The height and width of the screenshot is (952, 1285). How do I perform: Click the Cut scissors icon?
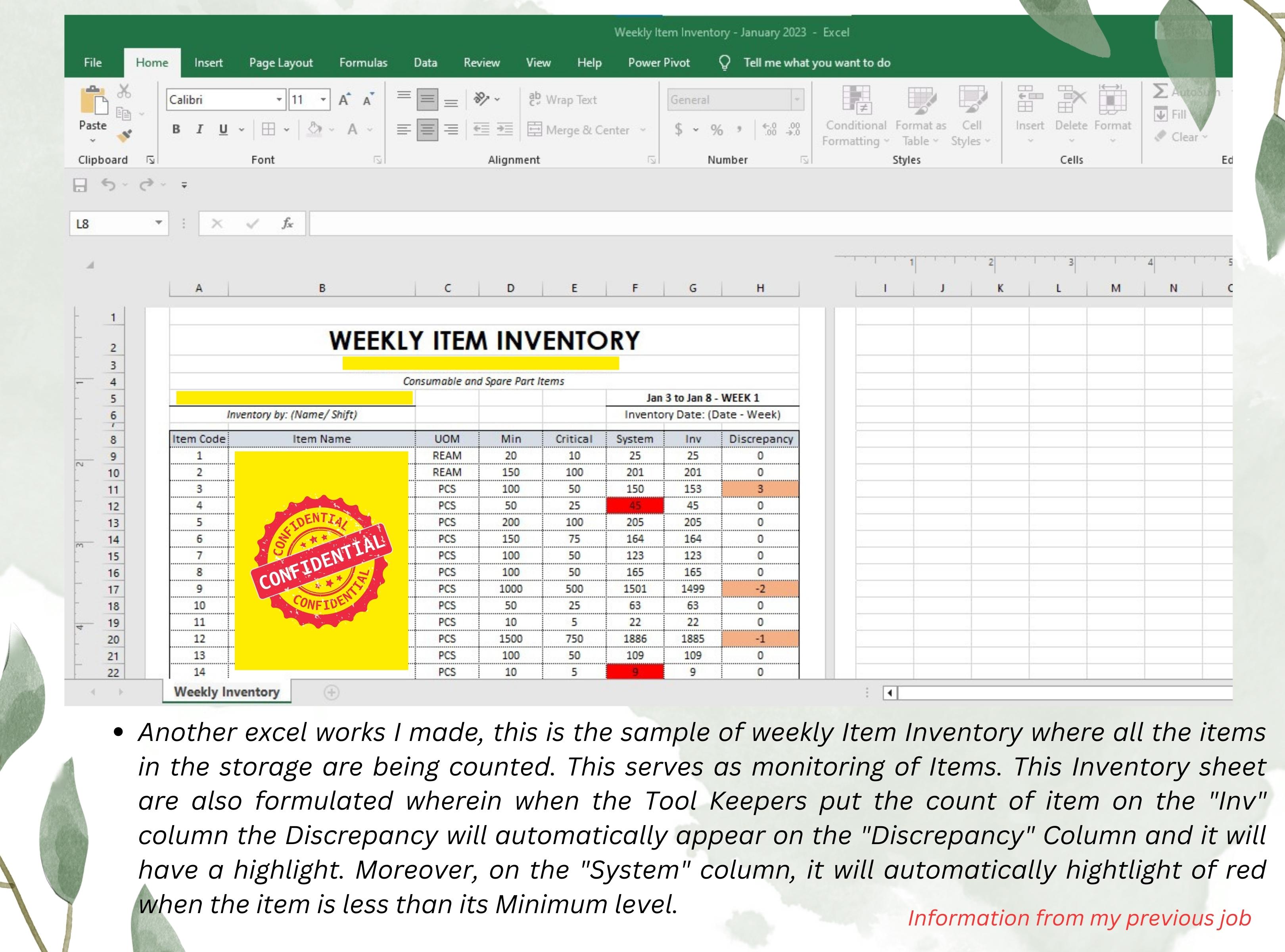point(124,91)
